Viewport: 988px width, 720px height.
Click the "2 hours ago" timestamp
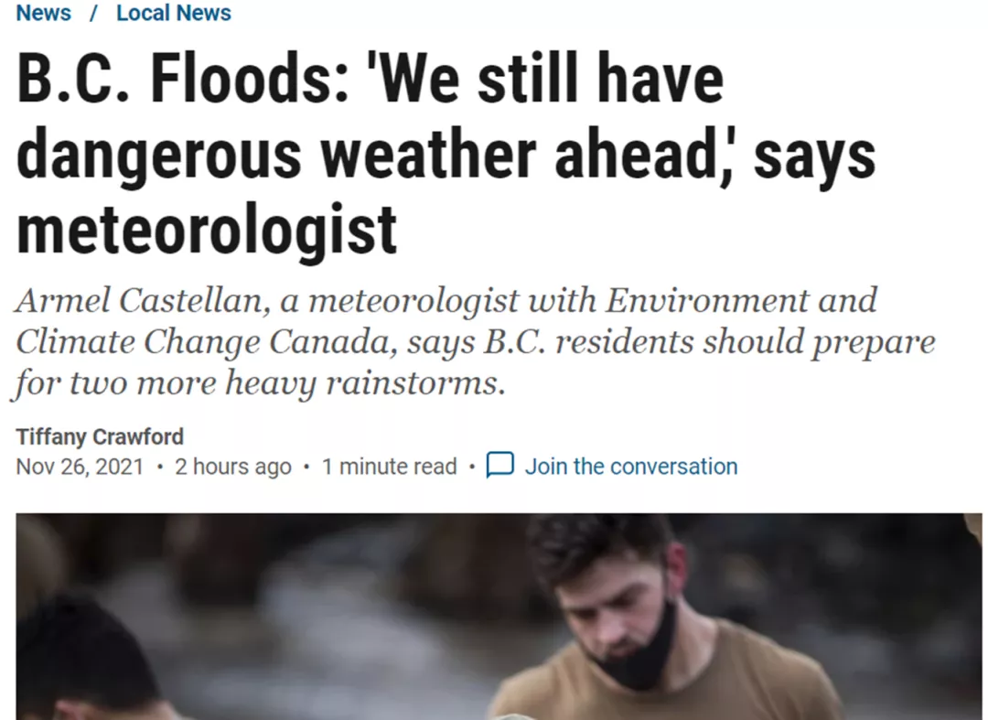[233, 467]
